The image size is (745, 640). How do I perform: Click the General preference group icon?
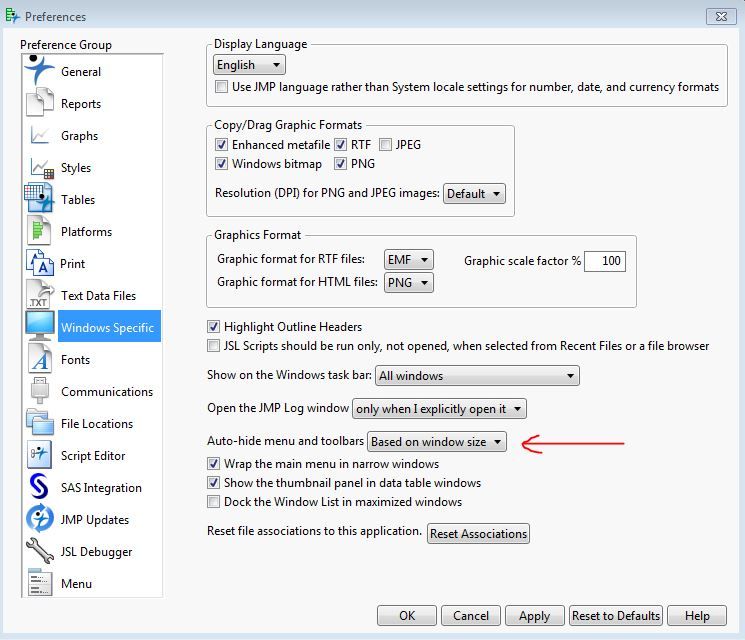[39, 70]
